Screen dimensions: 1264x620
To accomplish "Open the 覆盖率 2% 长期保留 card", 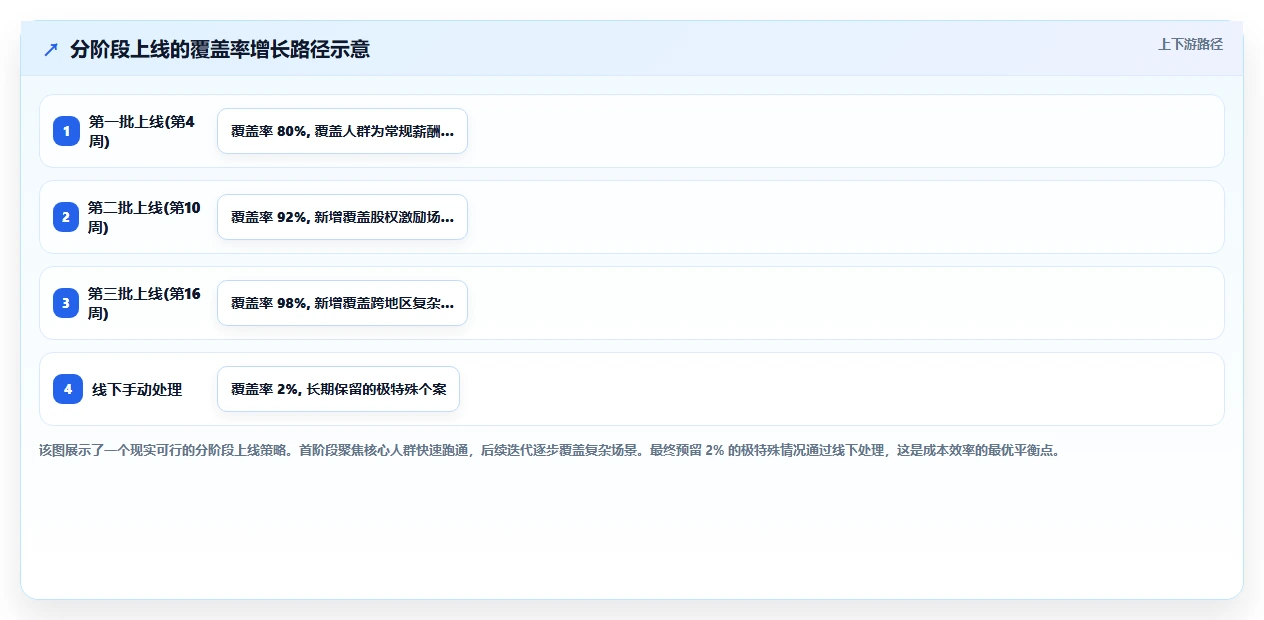I will click(338, 389).
